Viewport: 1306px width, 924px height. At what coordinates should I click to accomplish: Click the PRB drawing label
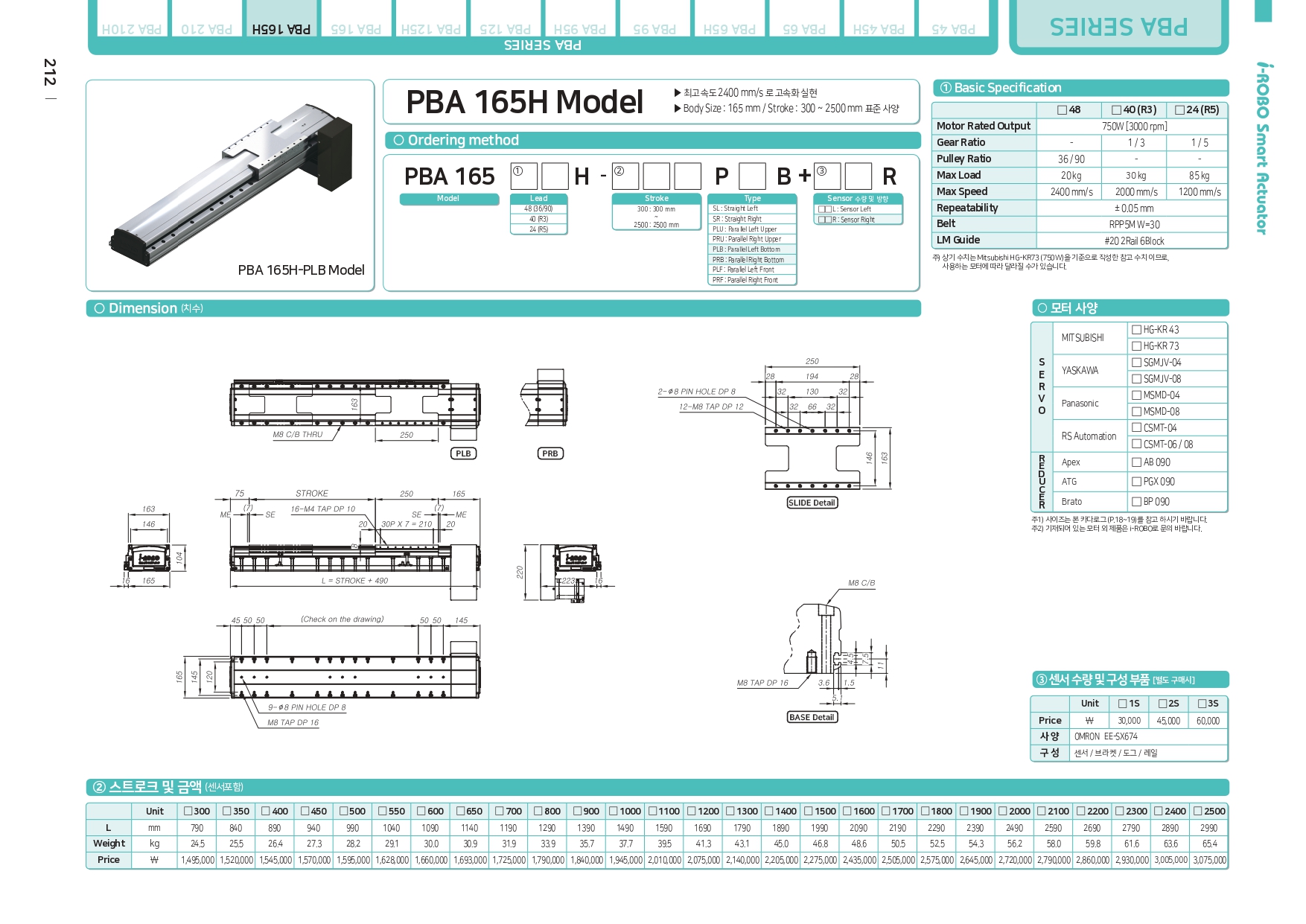[x=550, y=453]
